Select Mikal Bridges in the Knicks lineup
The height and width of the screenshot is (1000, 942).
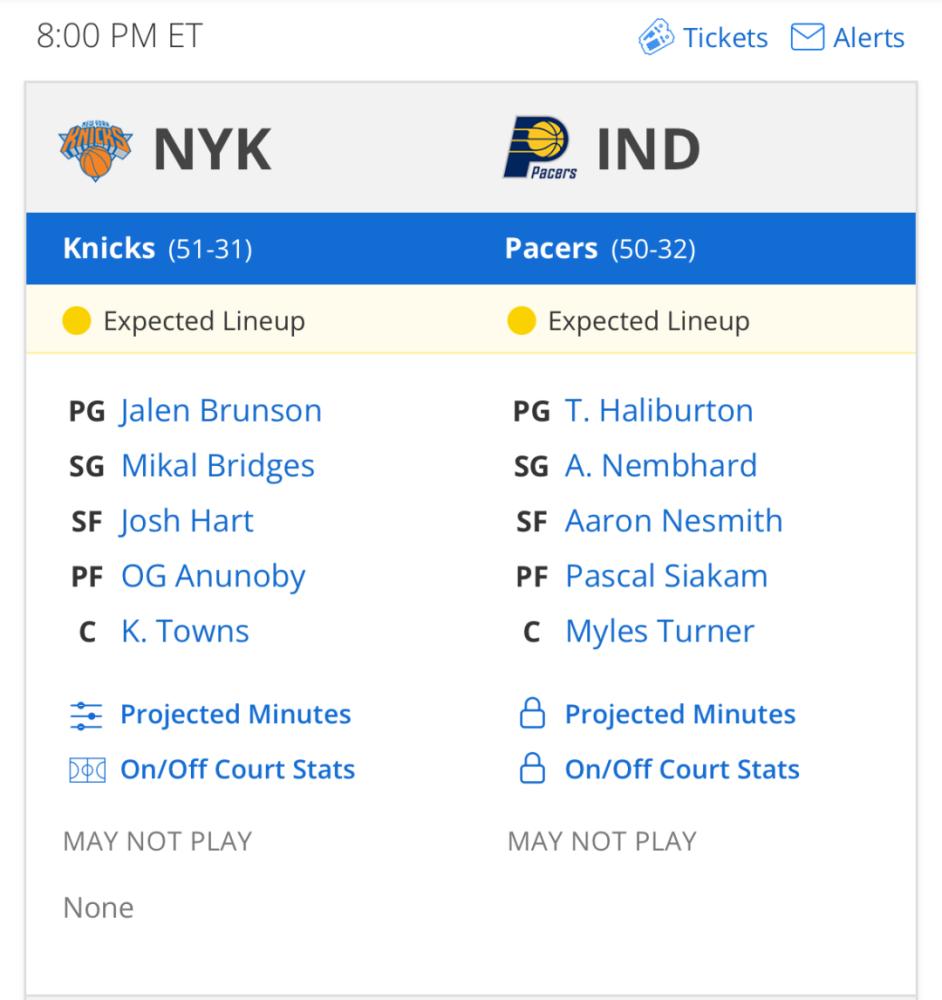coord(218,466)
